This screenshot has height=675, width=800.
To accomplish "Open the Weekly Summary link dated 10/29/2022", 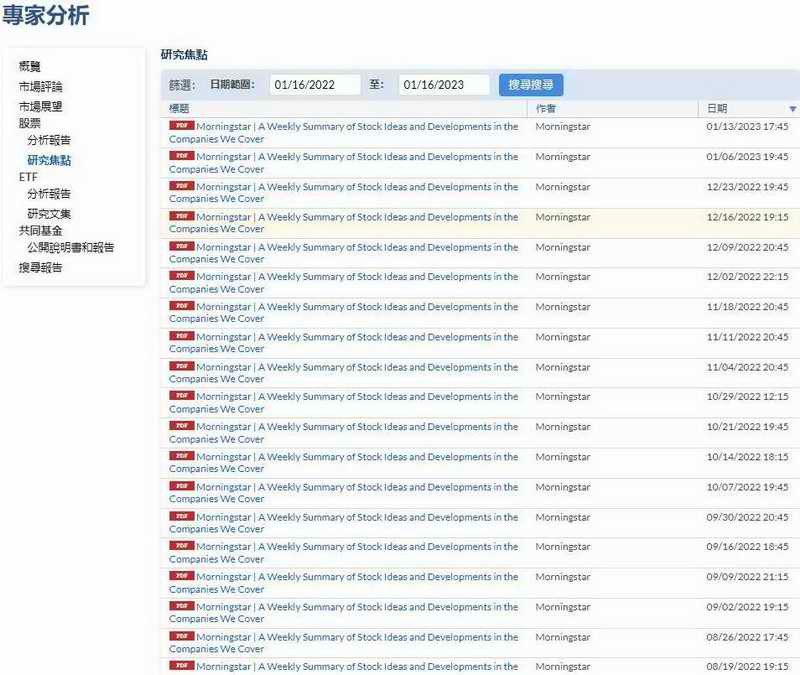I will pos(343,403).
